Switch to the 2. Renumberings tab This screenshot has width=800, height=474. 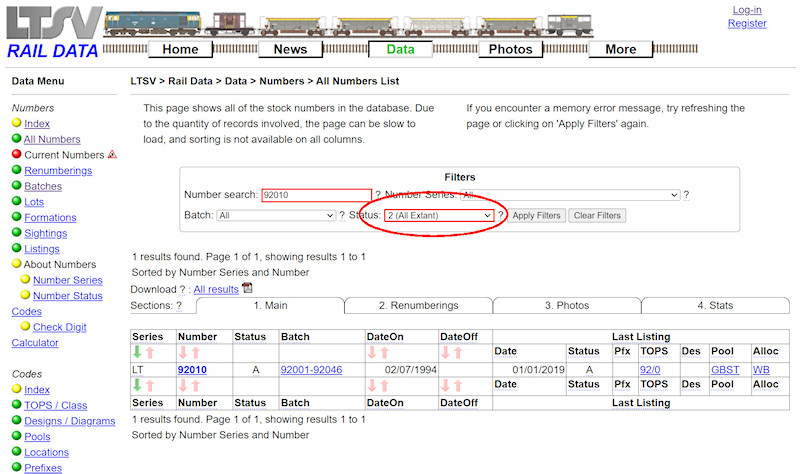click(x=418, y=306)
